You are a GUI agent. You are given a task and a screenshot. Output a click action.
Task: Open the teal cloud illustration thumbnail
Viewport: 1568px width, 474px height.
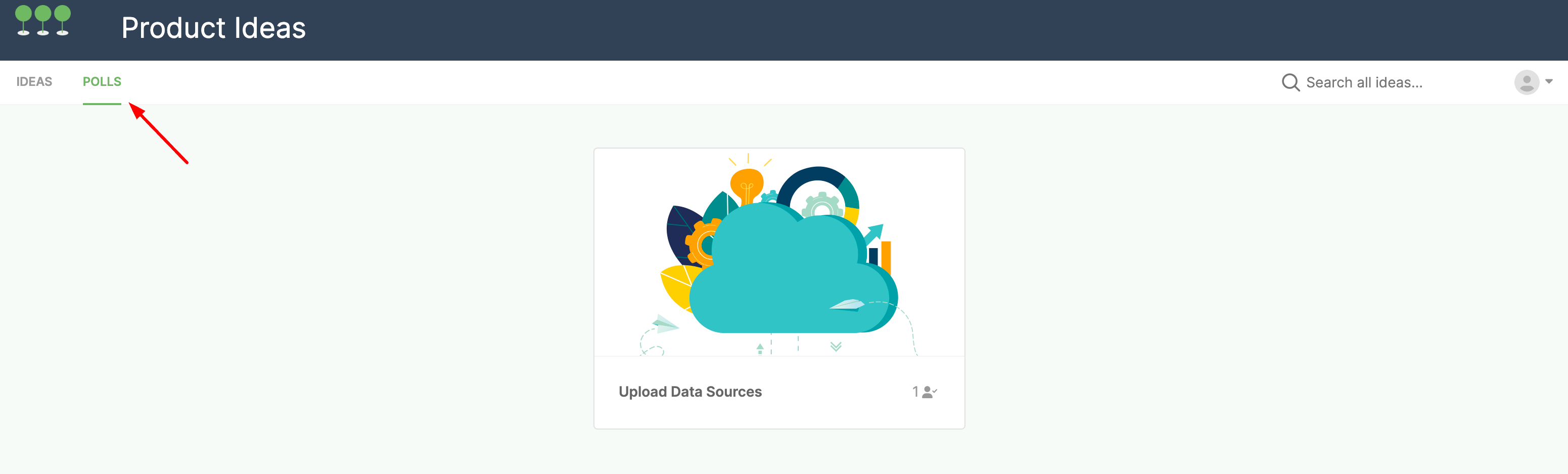779,253
